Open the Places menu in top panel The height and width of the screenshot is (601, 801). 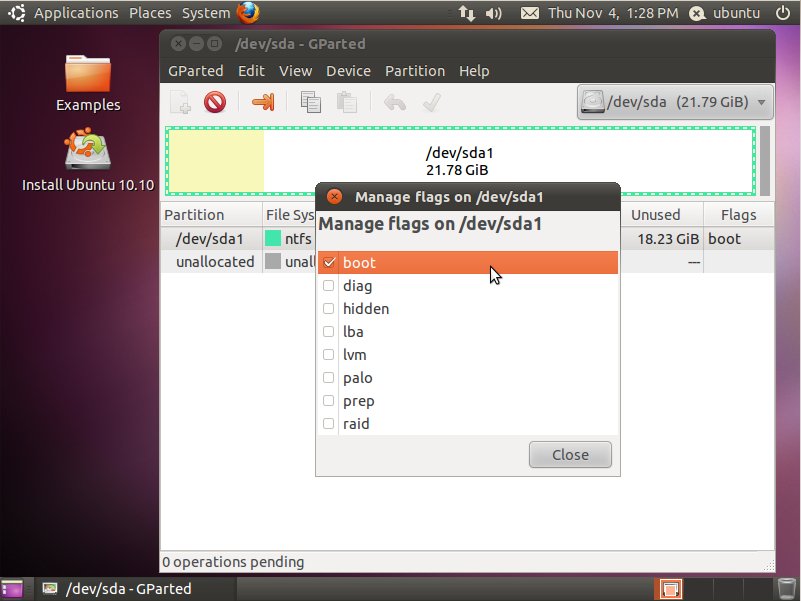150,13
